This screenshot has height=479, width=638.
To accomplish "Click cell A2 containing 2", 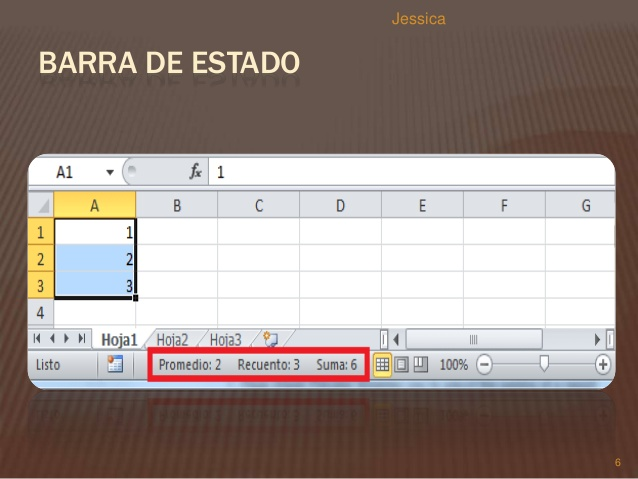I will 94,259.
